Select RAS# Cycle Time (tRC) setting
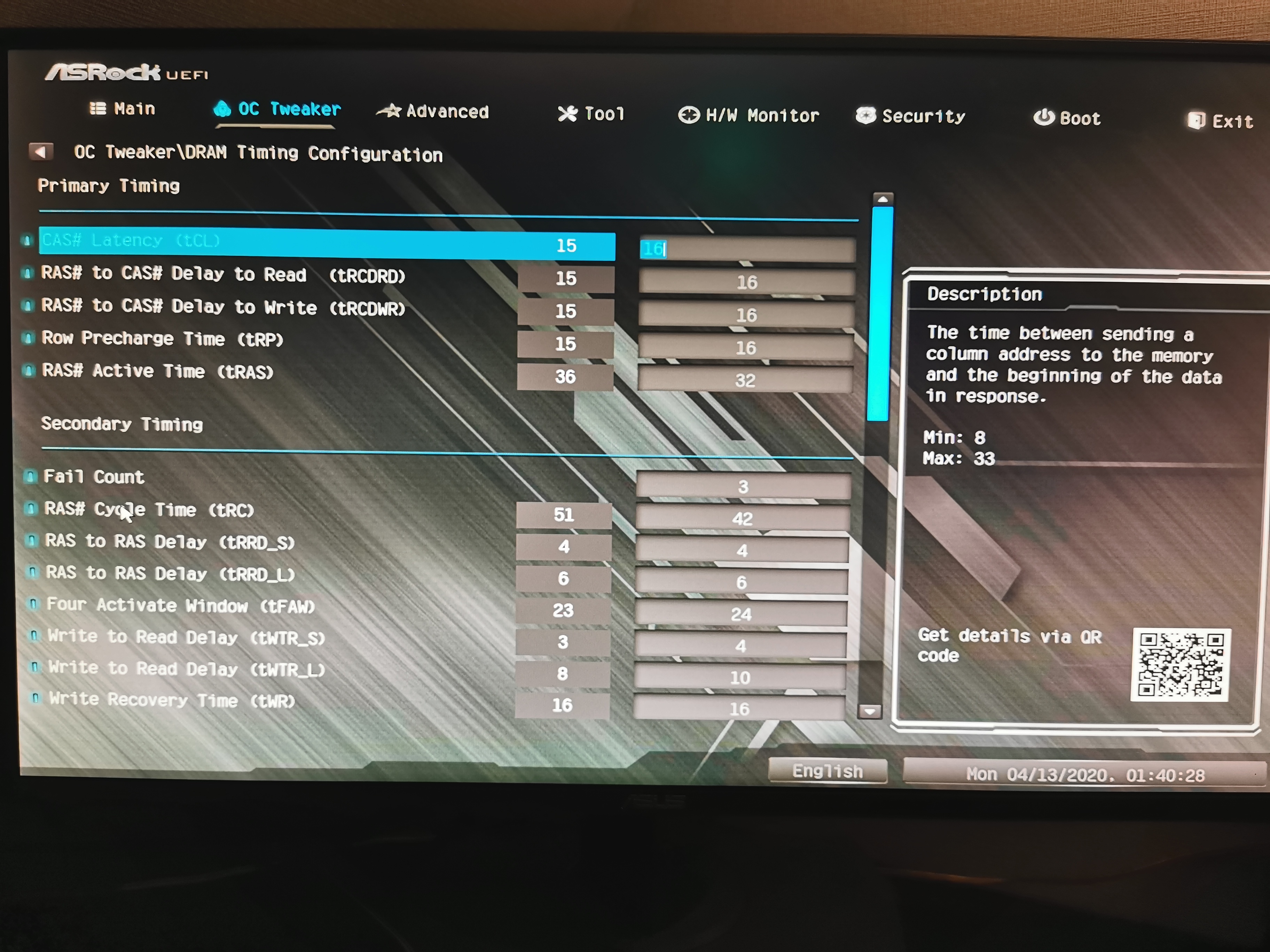The height and width of the screenshot is (952, 1270). tap(149, 509)
